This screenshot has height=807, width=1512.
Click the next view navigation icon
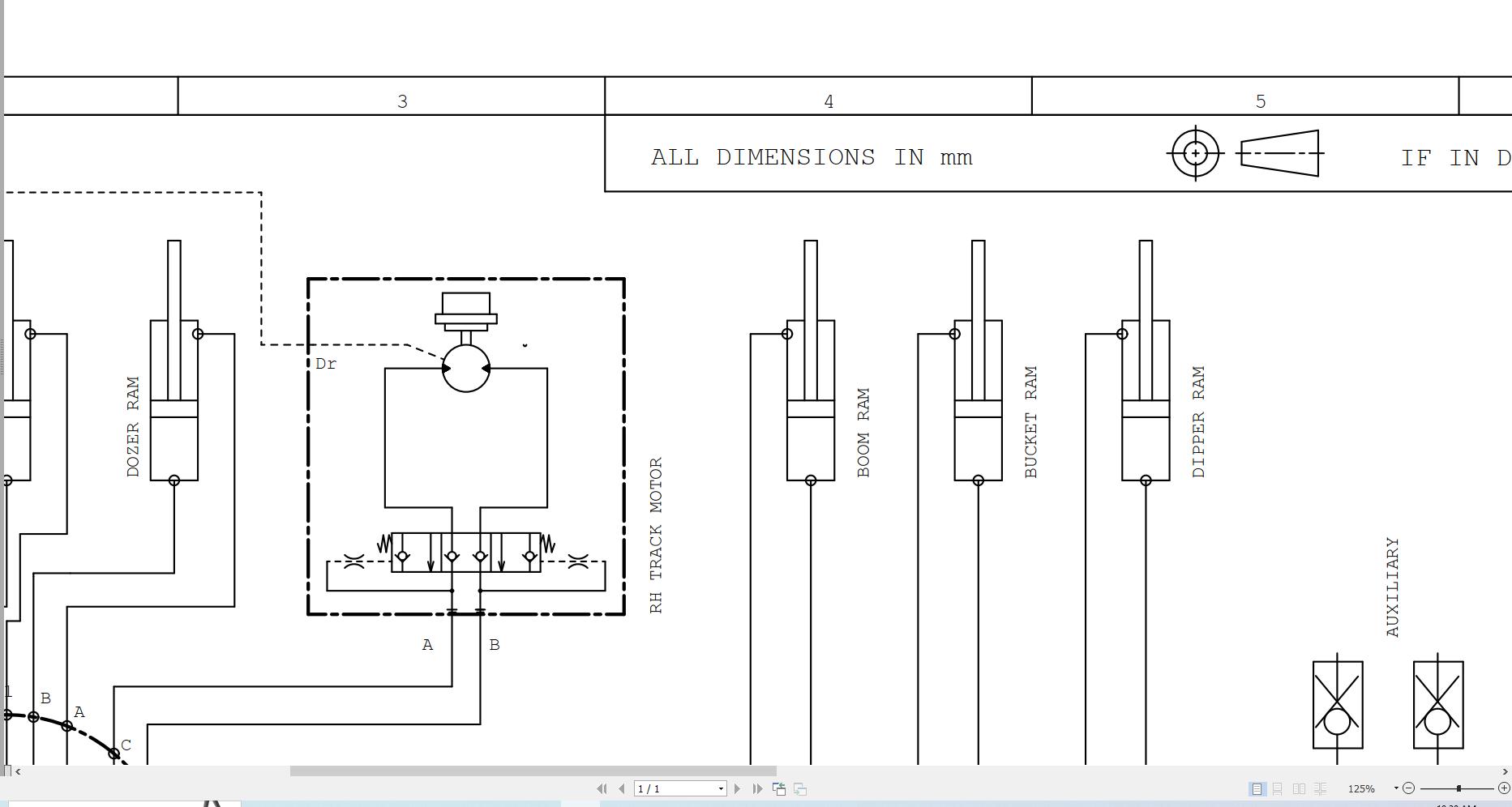pyautogui.click(x=799, y=788)
